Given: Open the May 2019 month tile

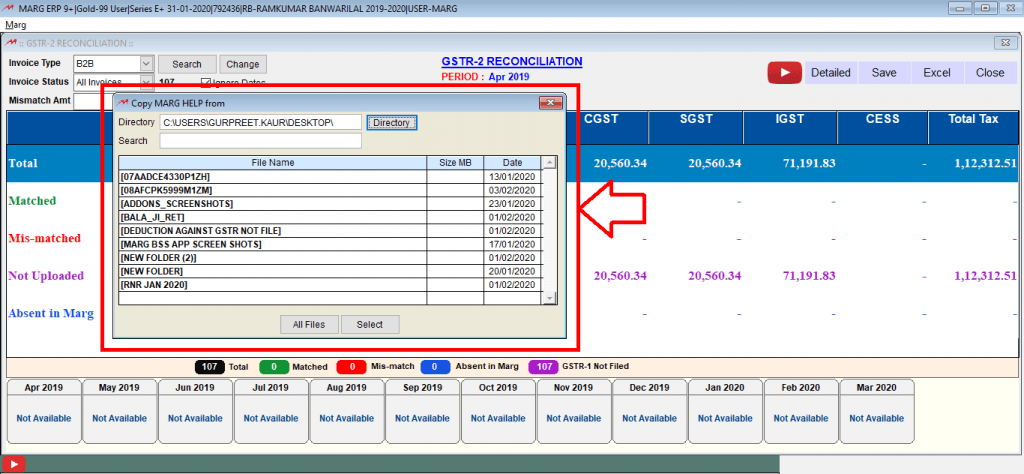Looking at the screenshot, I should pos(120,411).
